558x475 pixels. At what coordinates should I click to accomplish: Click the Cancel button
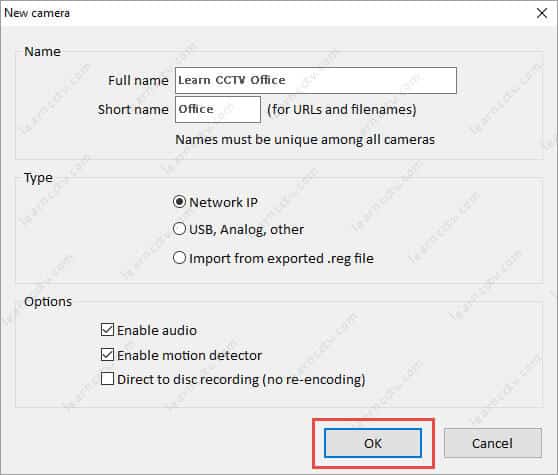493,443
